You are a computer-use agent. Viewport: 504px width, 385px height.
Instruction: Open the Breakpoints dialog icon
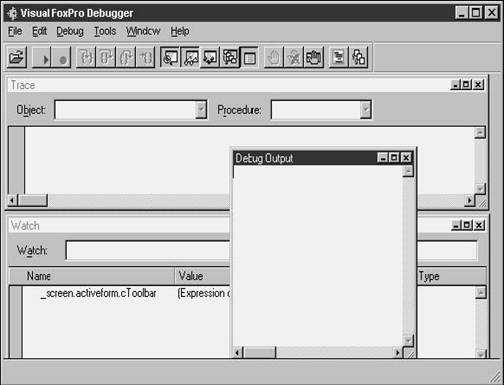314,58
